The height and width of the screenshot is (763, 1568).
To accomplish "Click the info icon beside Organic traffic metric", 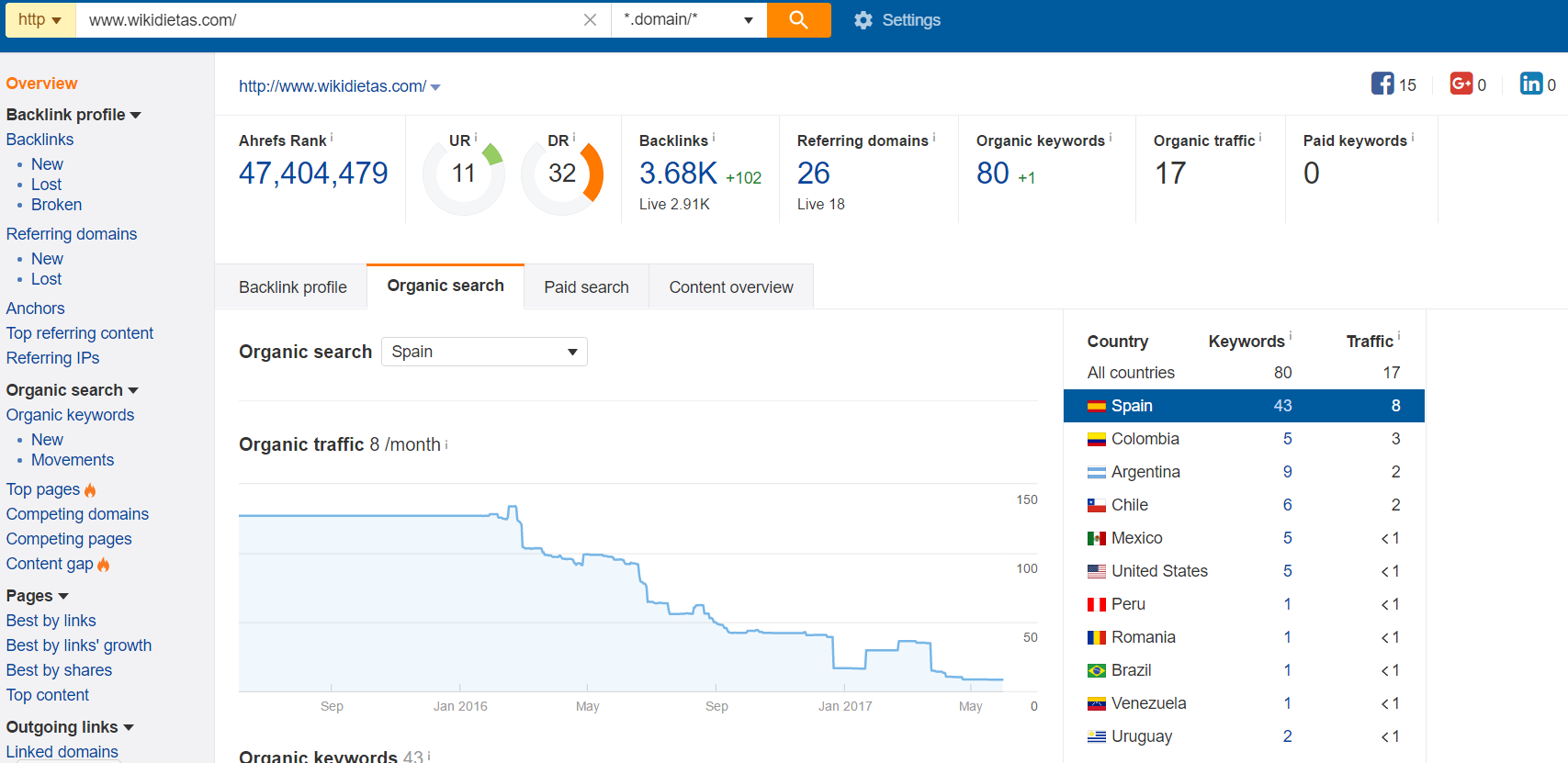I will (x=1260, y=138).
